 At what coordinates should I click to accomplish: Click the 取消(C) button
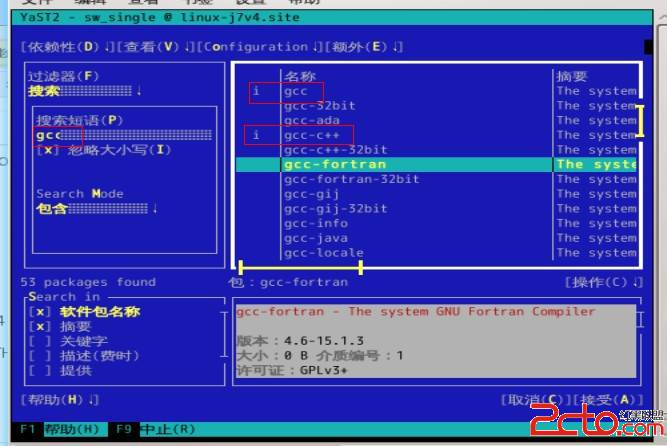click(x=535, y=400)
